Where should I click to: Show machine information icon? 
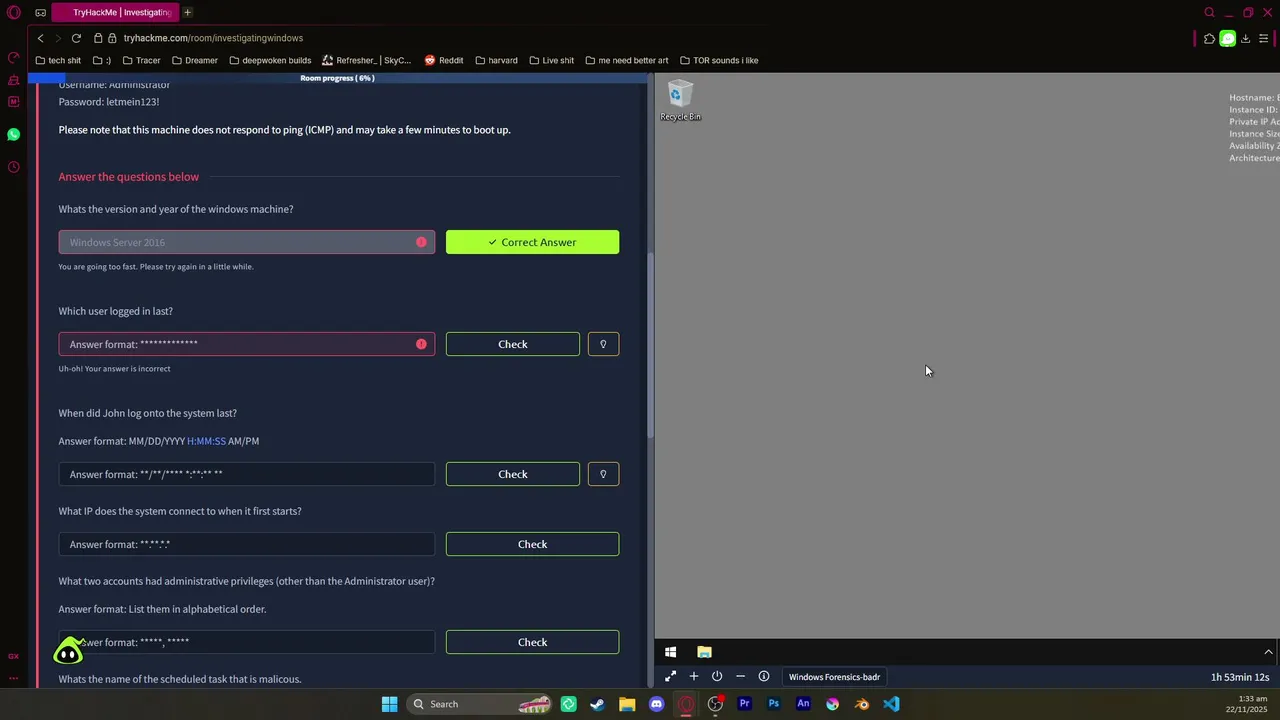point(764,677)
